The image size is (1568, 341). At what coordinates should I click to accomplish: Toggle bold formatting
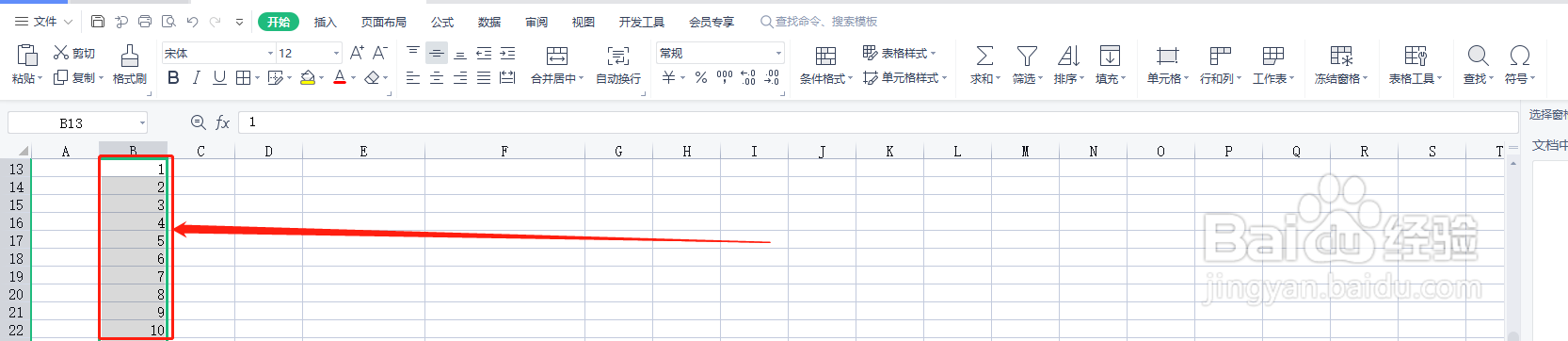pos(173,77)
